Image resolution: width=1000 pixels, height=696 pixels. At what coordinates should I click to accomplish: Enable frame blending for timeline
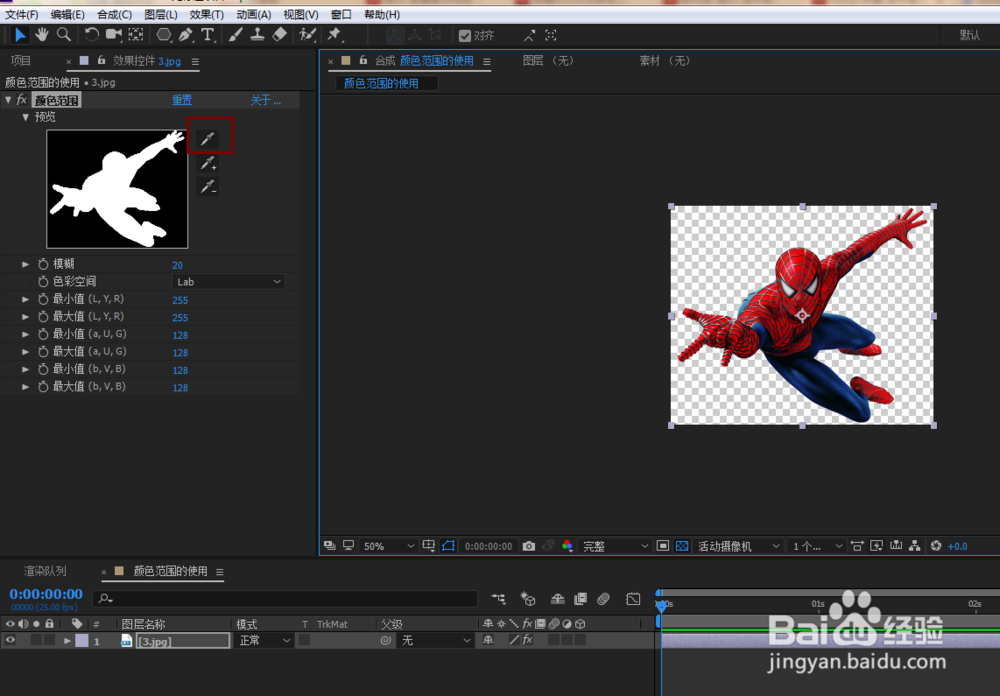[x=580, y=598]
